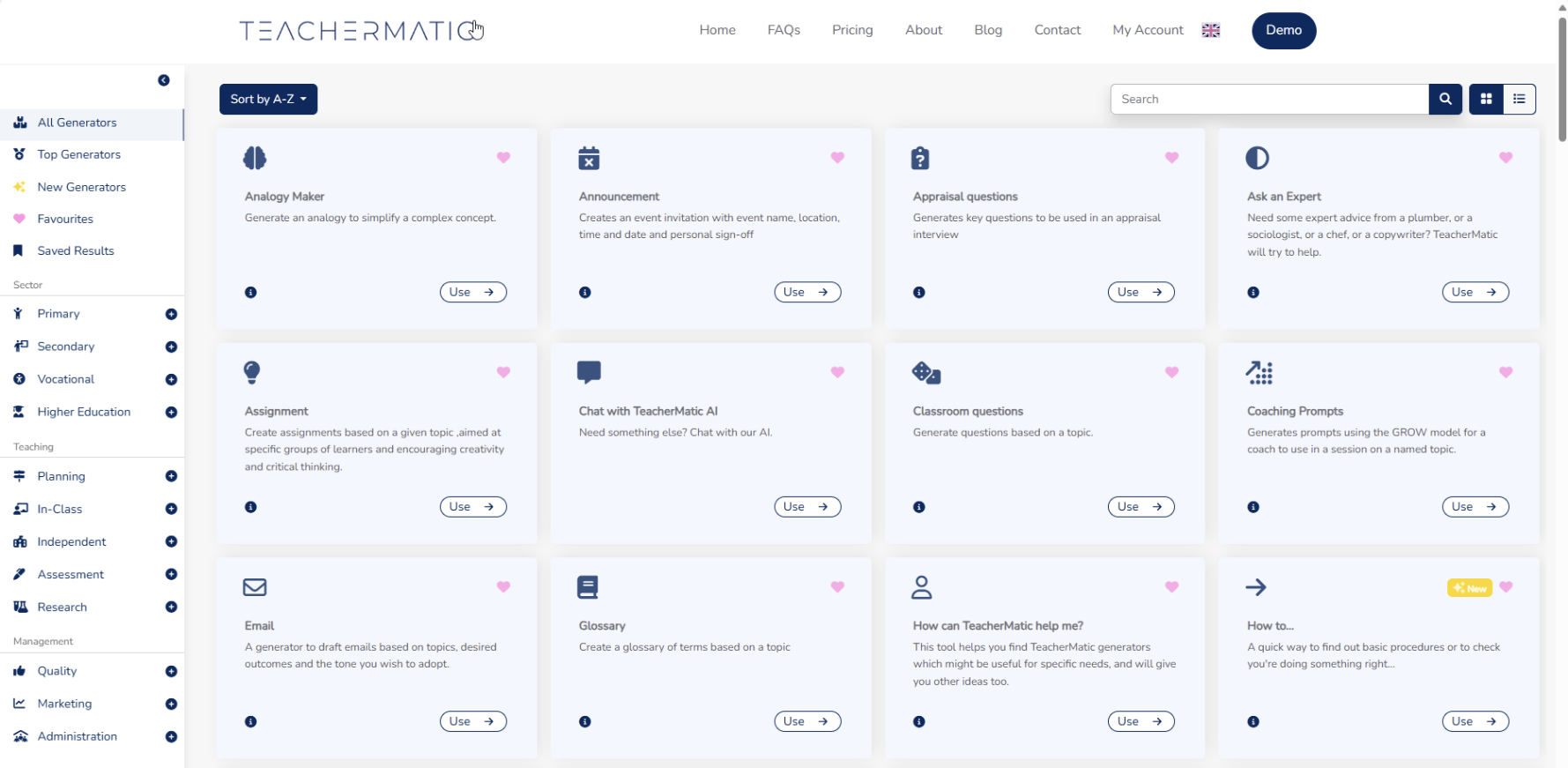Collapse the sidebar with the arrow icon
The width and height of the screenshot is (1568, 768).
164,80
